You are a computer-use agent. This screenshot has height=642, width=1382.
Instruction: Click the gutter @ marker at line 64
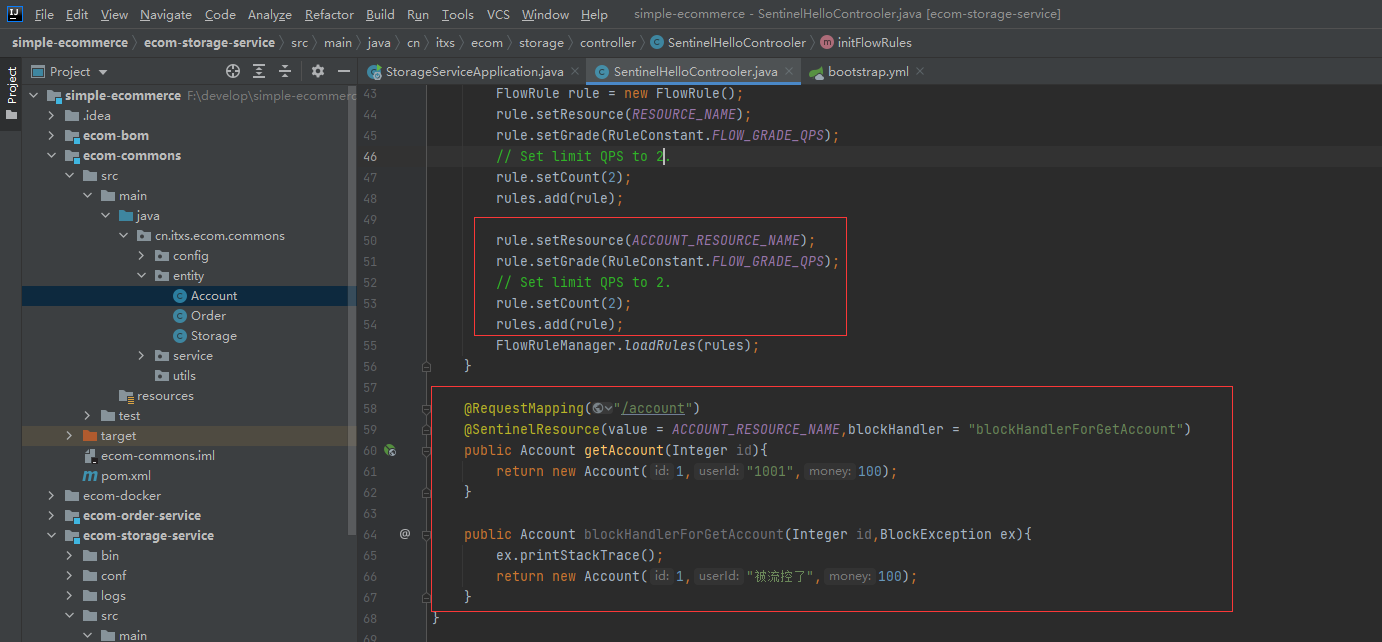[405, 534]
